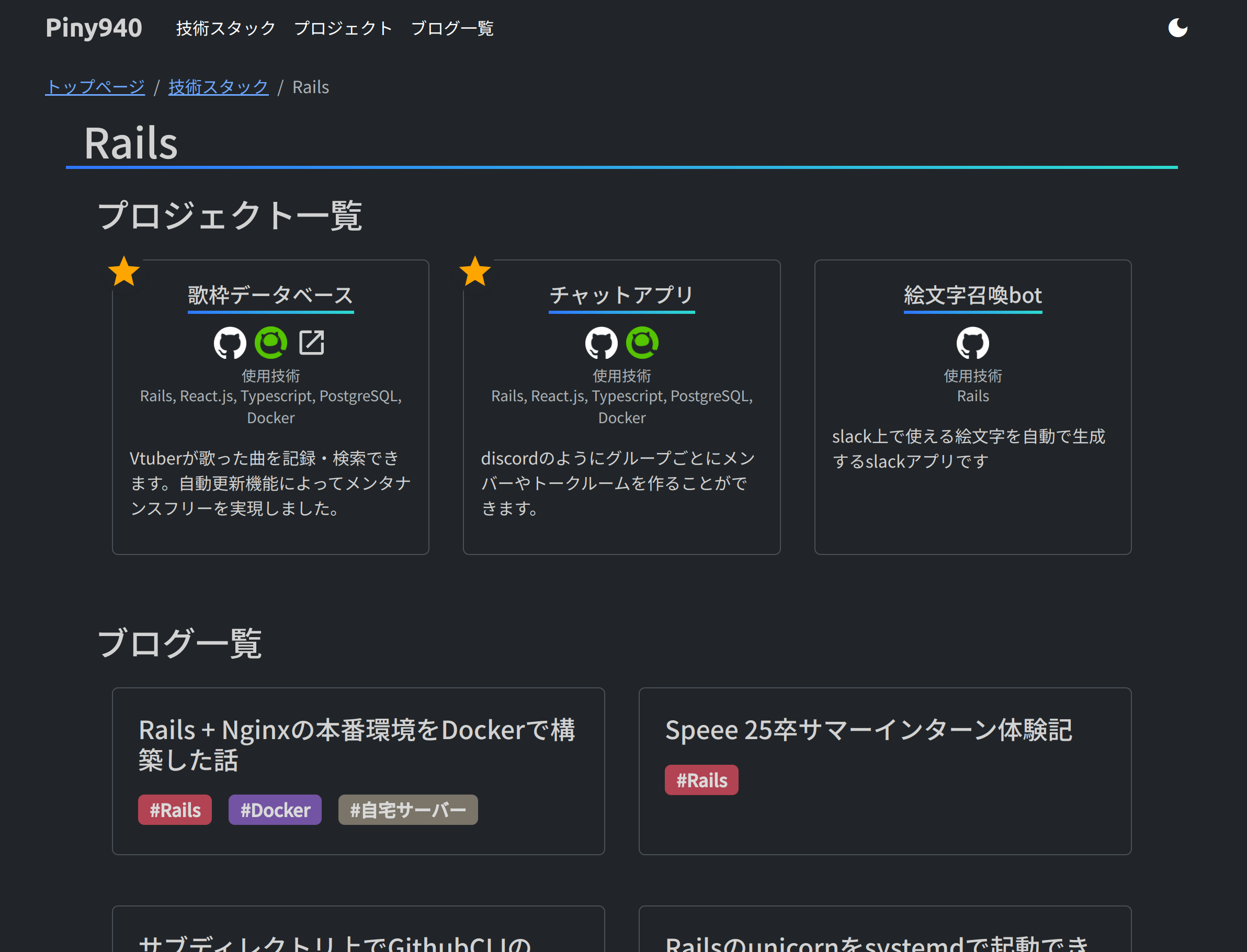This screenshot has height=952, width=1247.
Task: Select #Rails tag on the Speee blog card
Action: 701,780
